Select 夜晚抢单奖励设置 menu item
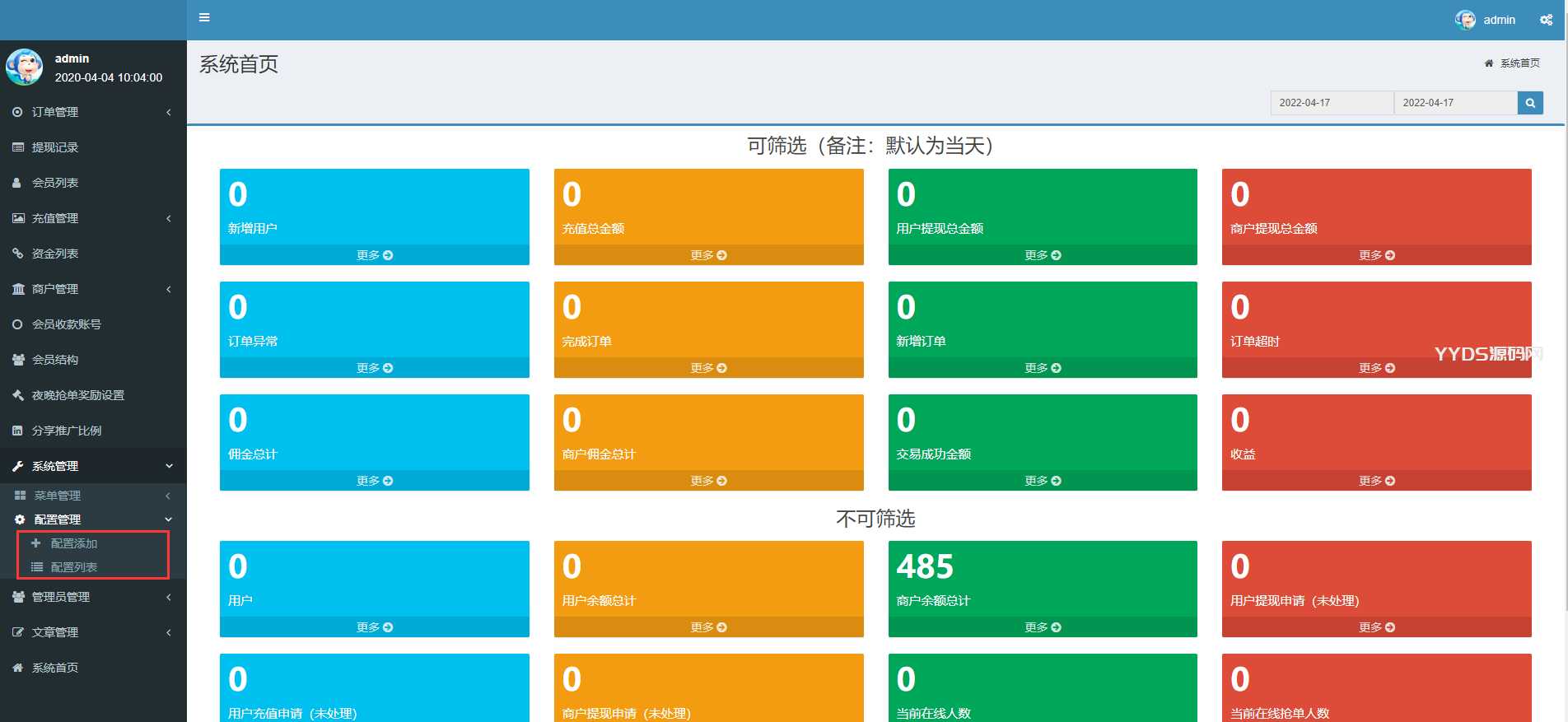 pos(78,395)
